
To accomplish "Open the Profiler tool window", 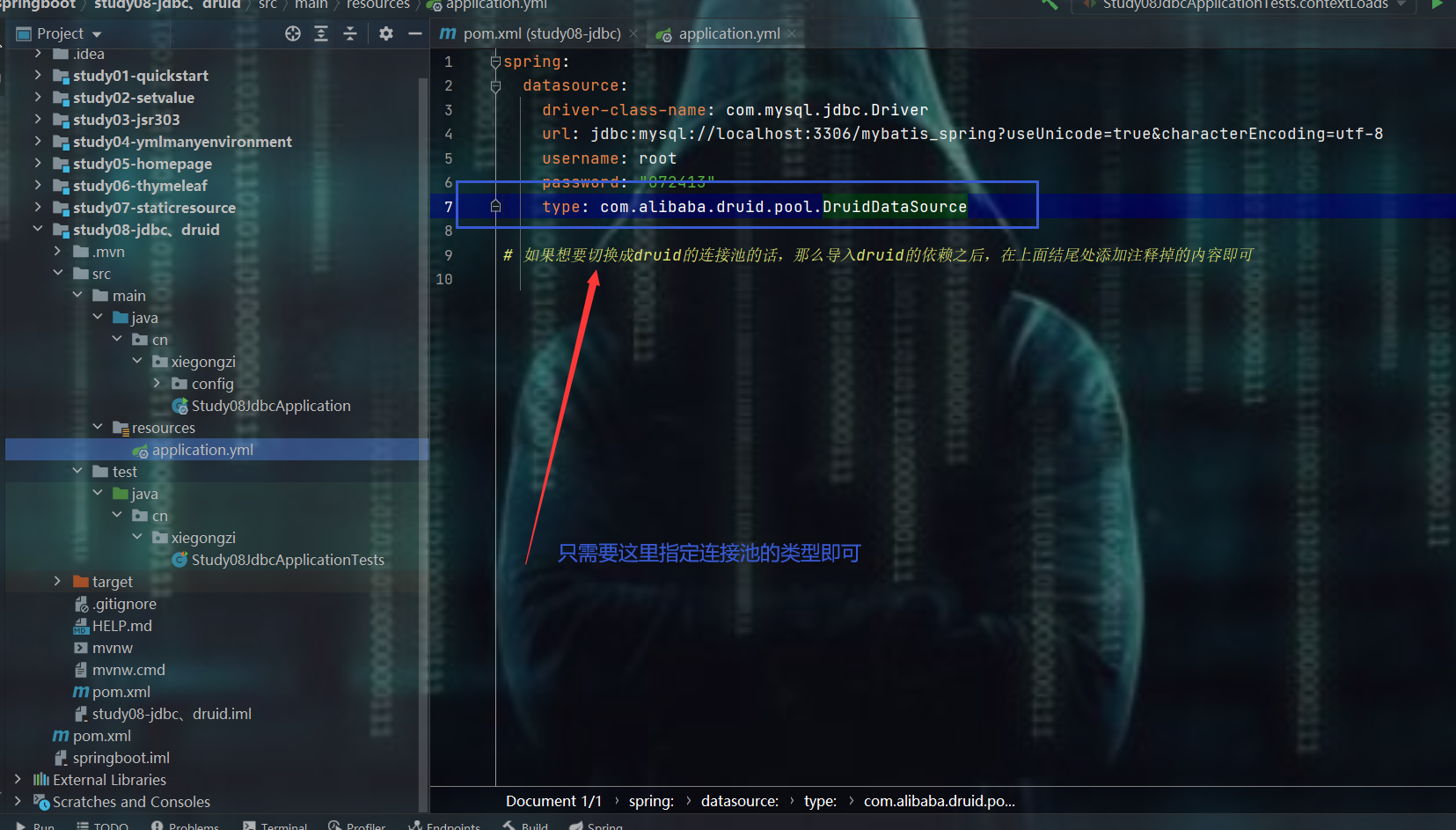I will [x=357, y=826].
